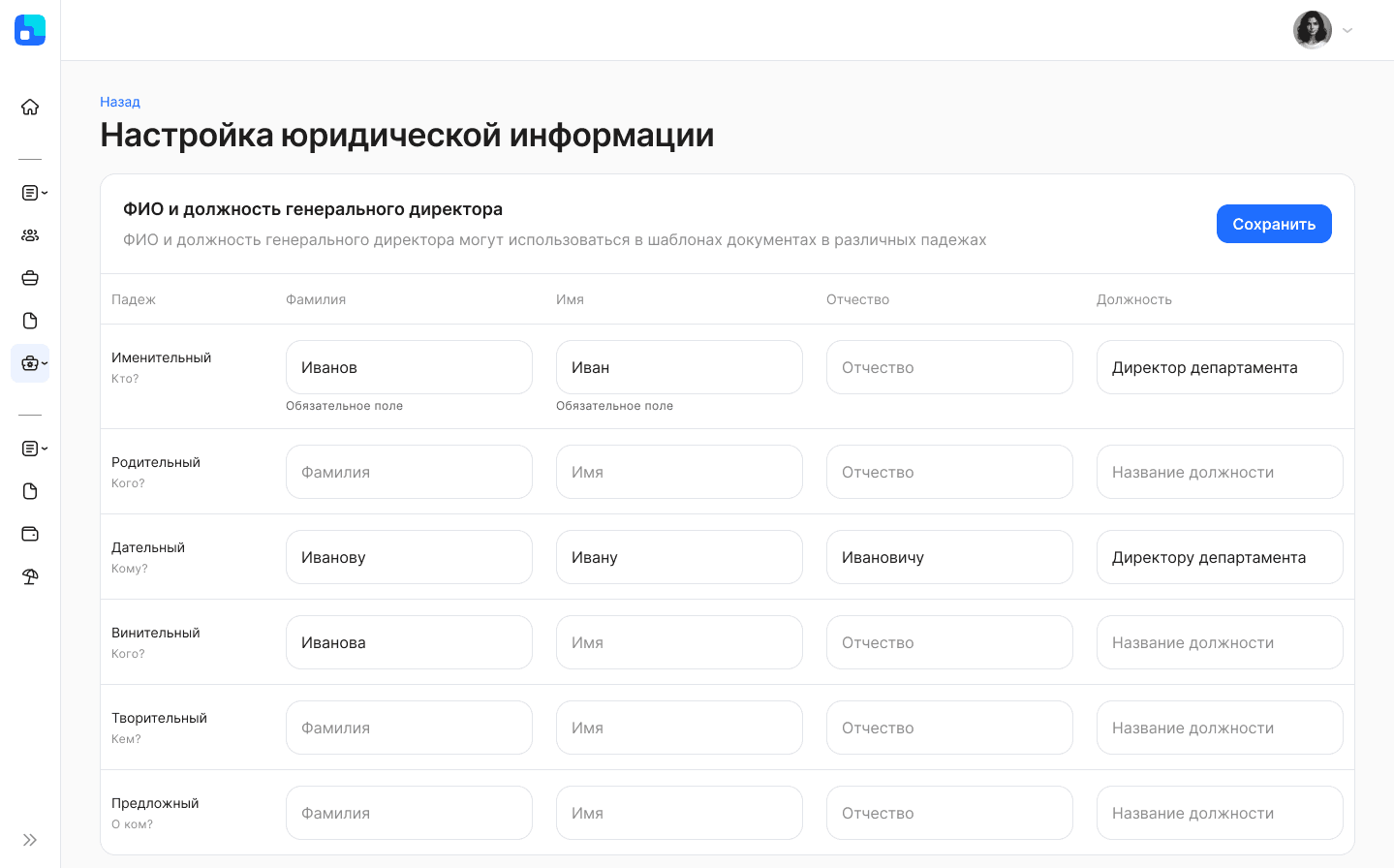Expand the highlighted company settings menu in the sidebar
This screenshot has height=868, width=1394.
coord(30,363)
